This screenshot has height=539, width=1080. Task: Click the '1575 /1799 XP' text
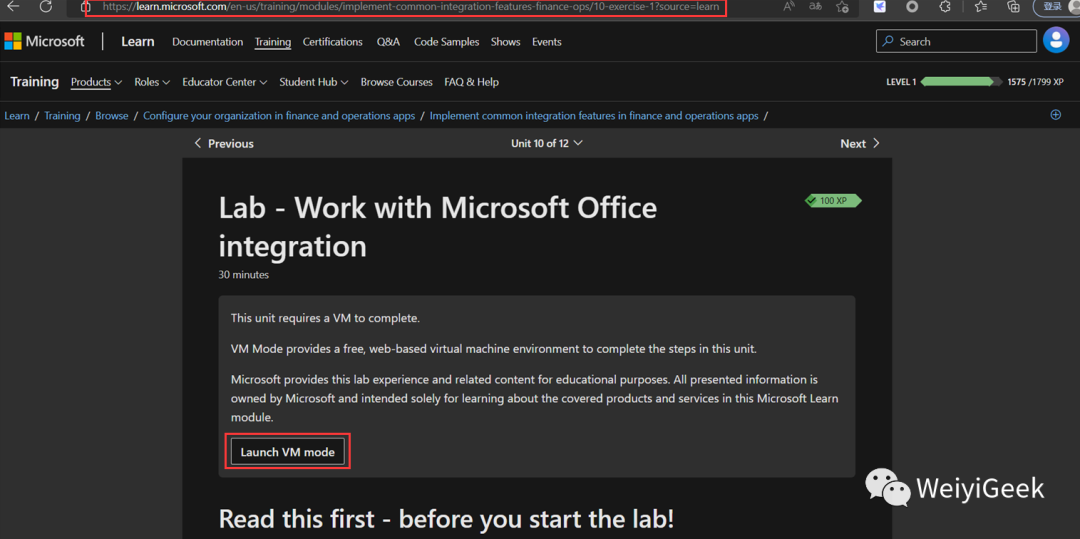[x=1035, y=82]
